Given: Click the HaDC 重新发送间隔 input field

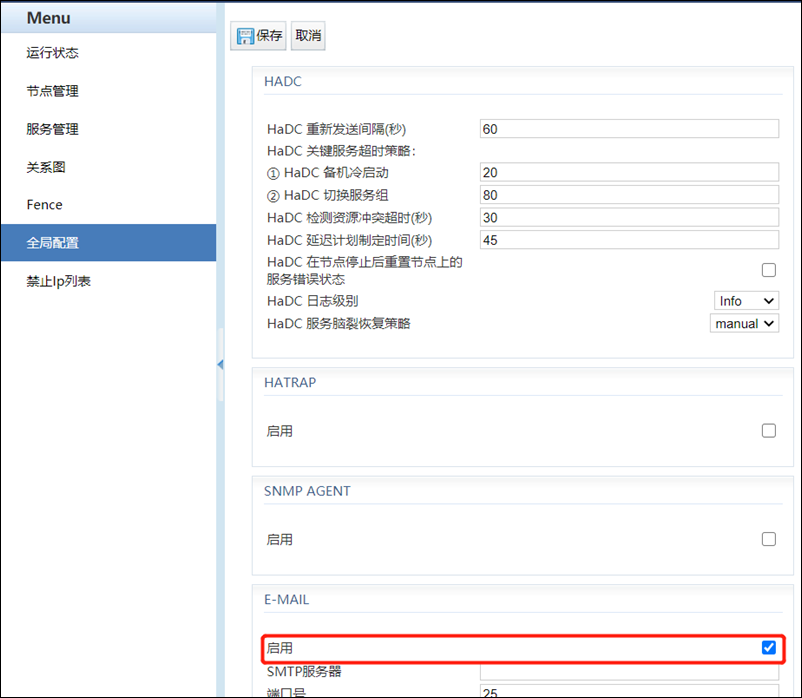Looking at the screenshot, I should 628,129.
